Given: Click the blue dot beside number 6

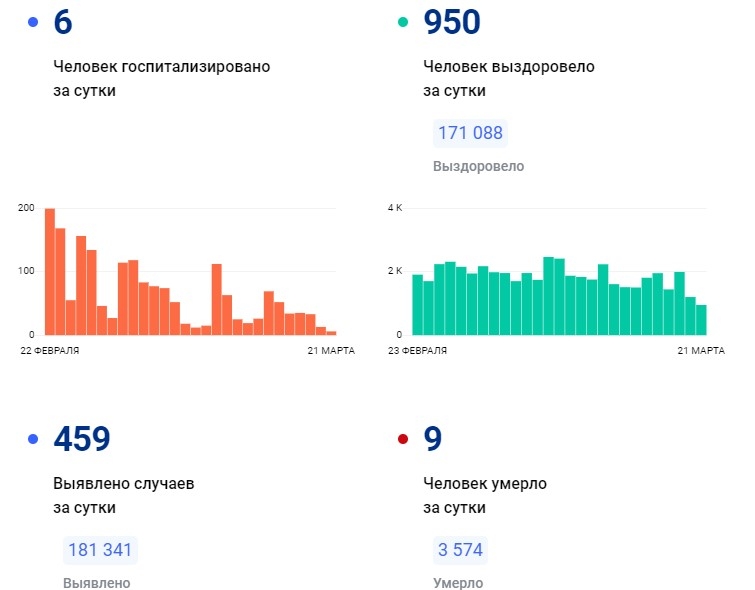Looking at the screenshot, I should (x=33, y=22).
